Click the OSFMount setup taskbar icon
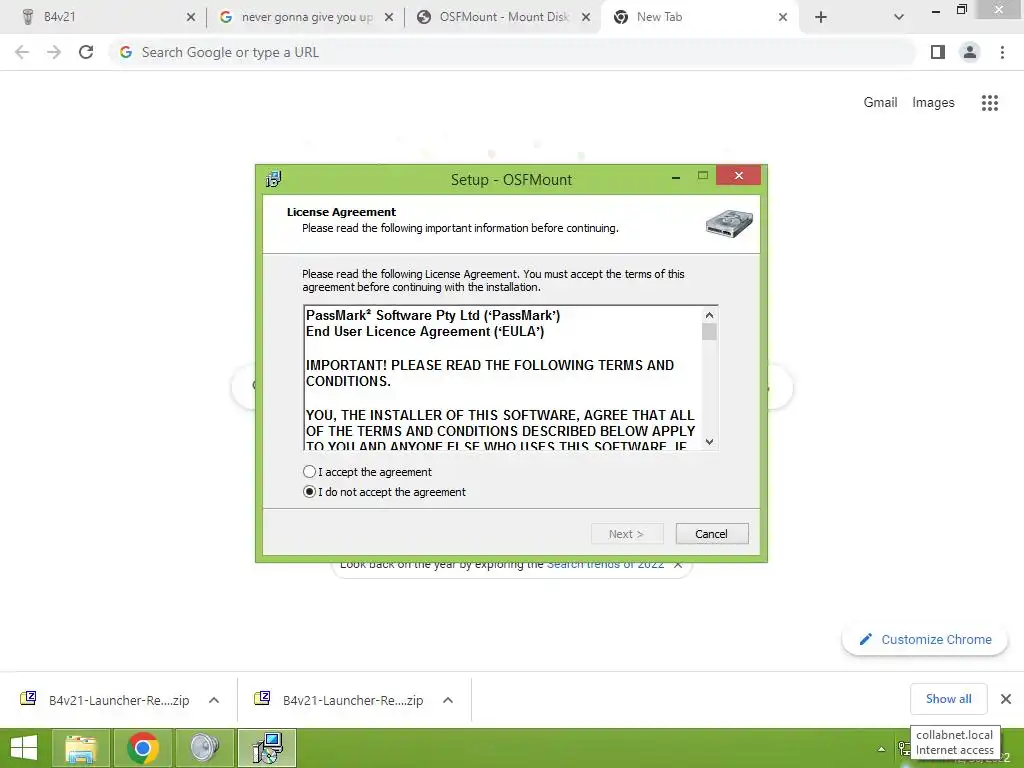1024x768 pixels. 267,748
